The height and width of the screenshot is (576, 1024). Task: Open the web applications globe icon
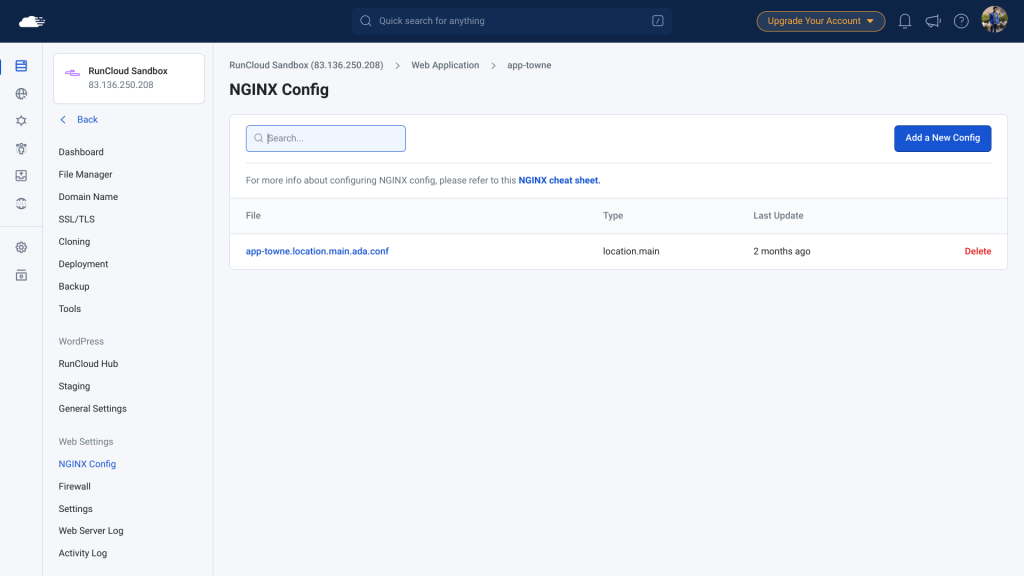[21, 93]
